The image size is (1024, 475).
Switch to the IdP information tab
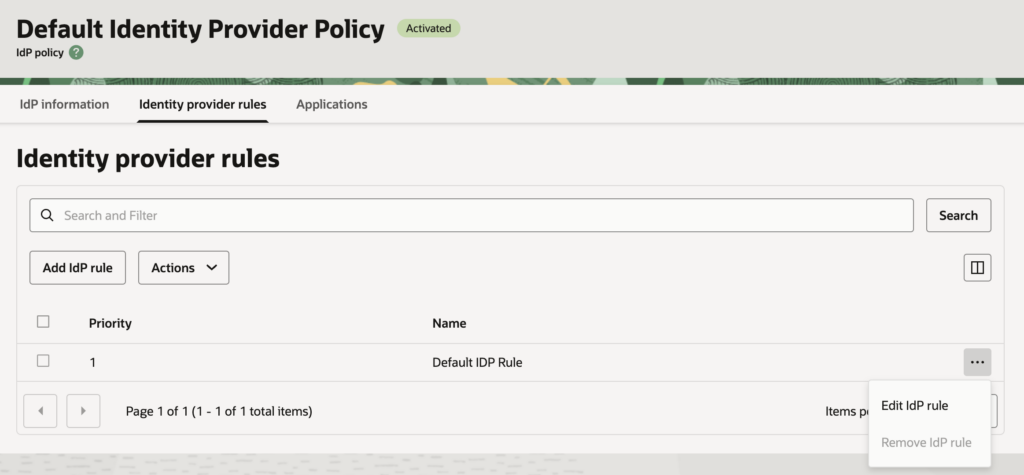coord(64,104)
